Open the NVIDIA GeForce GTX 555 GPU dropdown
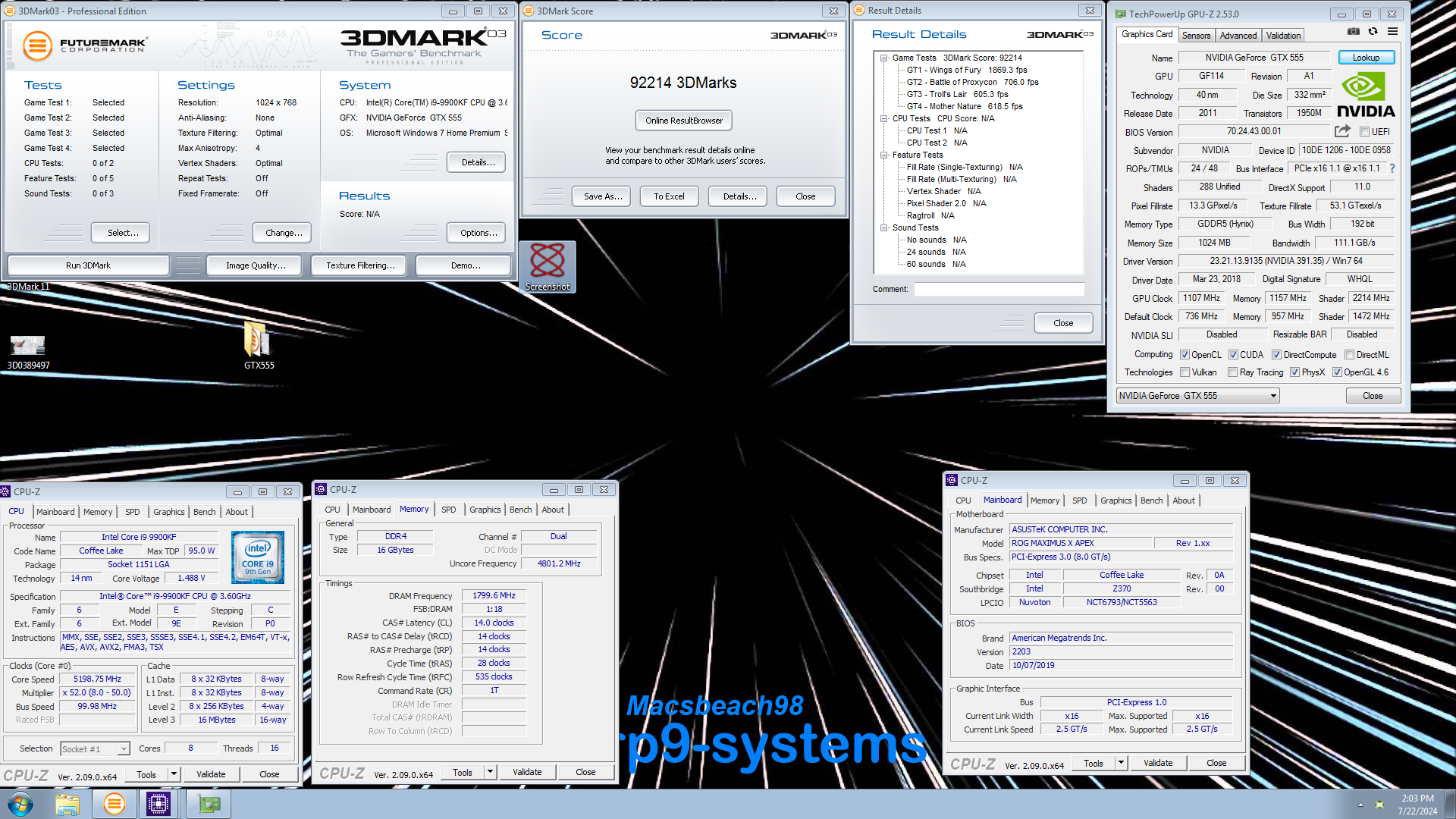Image resolution: width=1456 pixels, height=819 pixels. click(1197, 396)
